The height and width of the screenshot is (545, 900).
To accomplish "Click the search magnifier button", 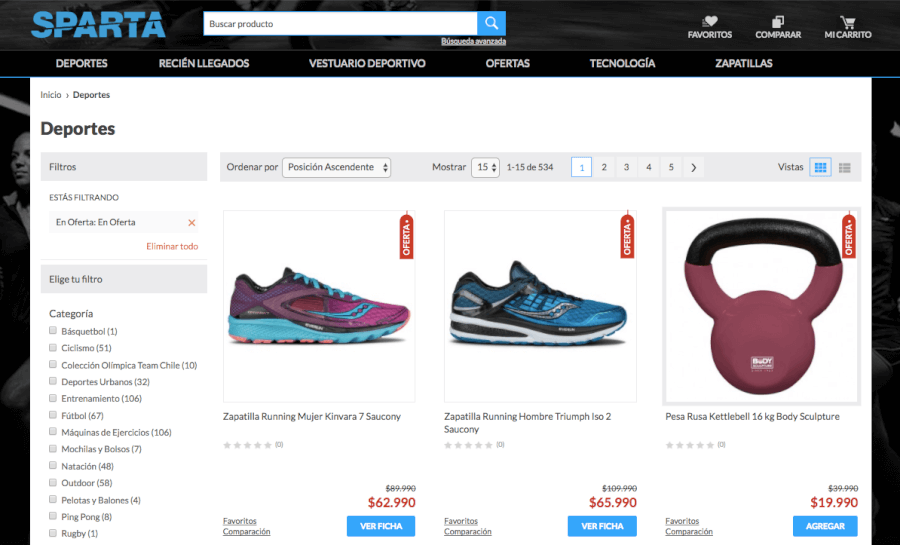I will click(x=491, y=24).
